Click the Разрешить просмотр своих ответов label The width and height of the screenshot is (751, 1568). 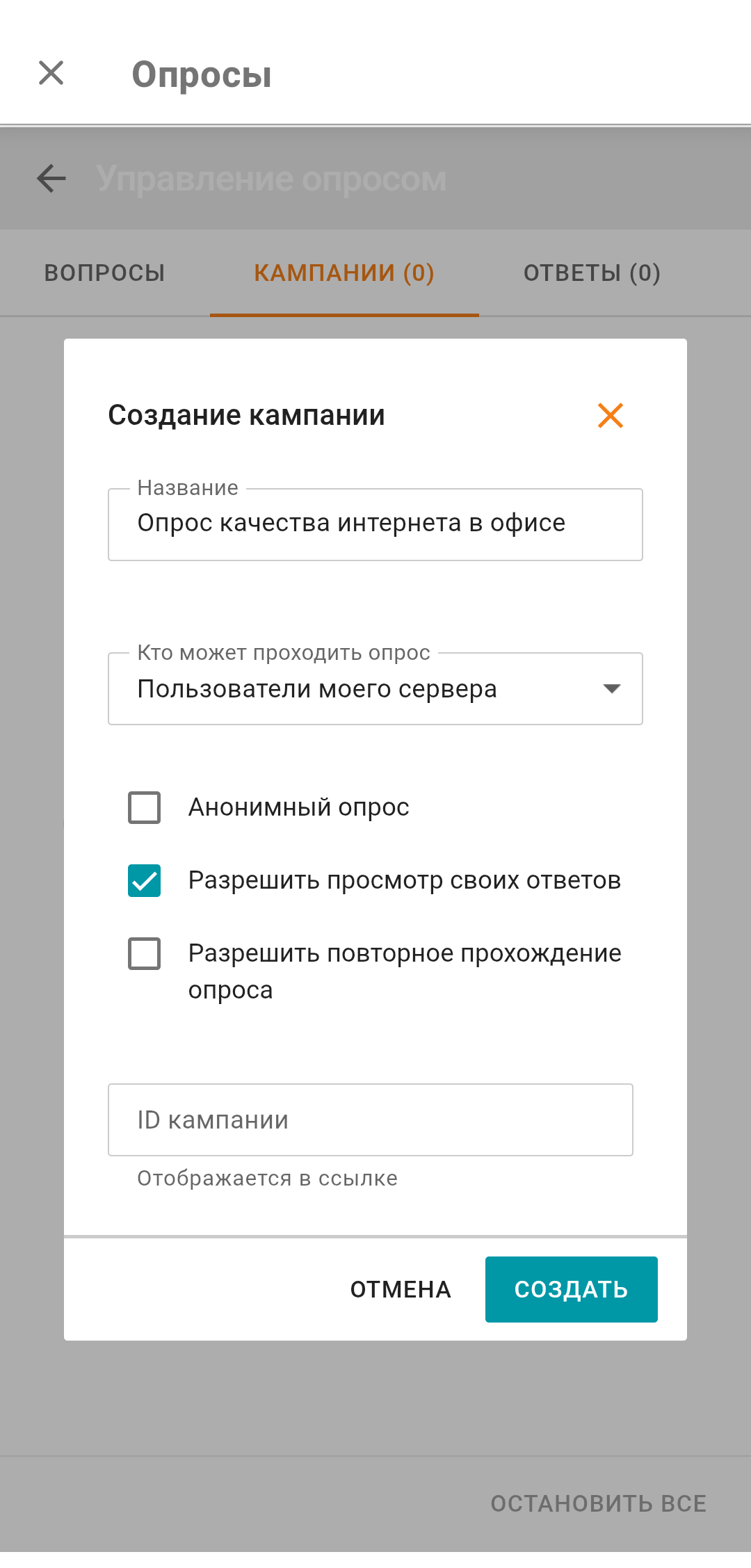(x=404, y=880)
